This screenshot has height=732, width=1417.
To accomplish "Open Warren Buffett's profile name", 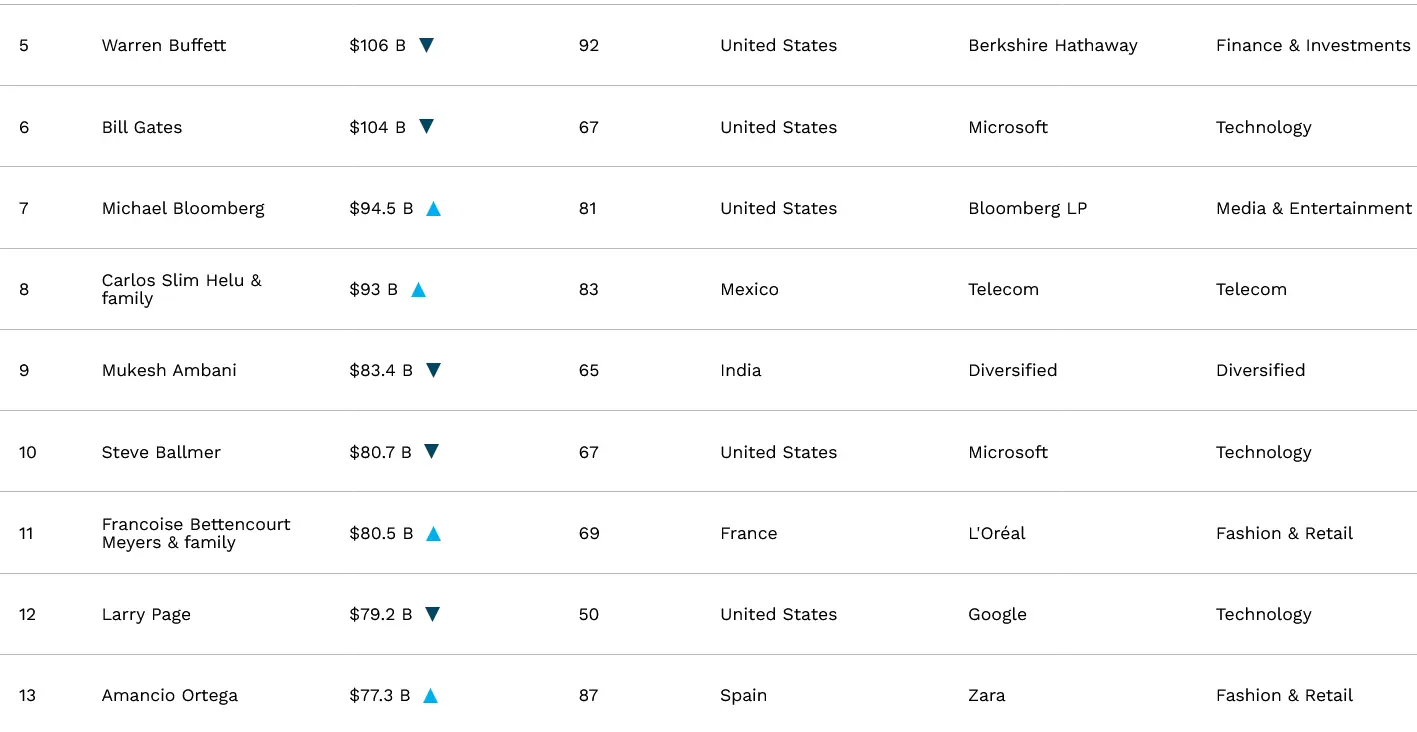I will (x=164, y=45).
